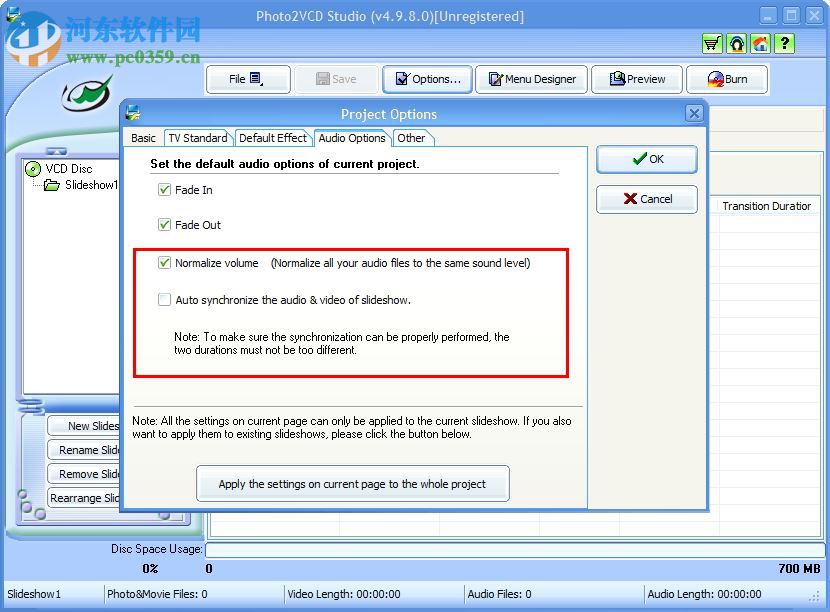The image size is (830, 612).
Task: Select the VCD Disc tree node
Action: (68, 169)
